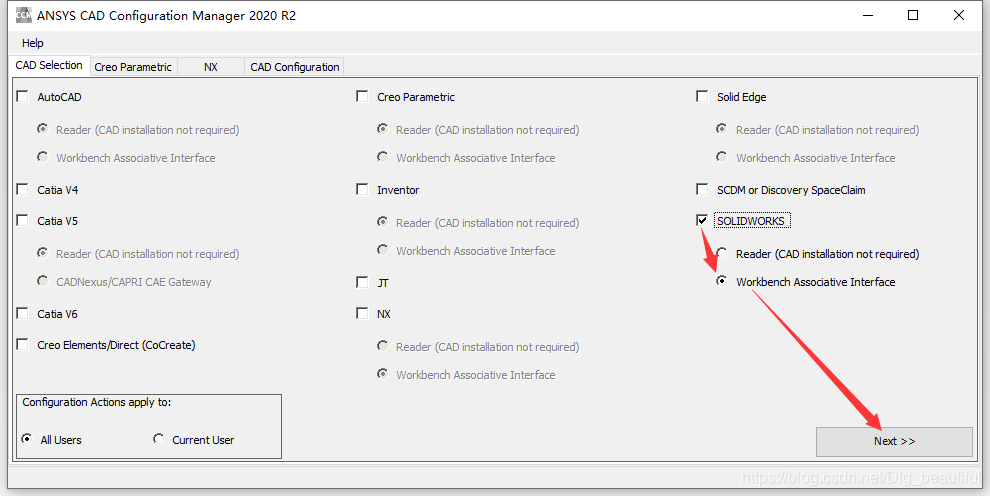990x496 pixels.
Task: Select NX Reader radio option
Action: click(x=382, y=346)
